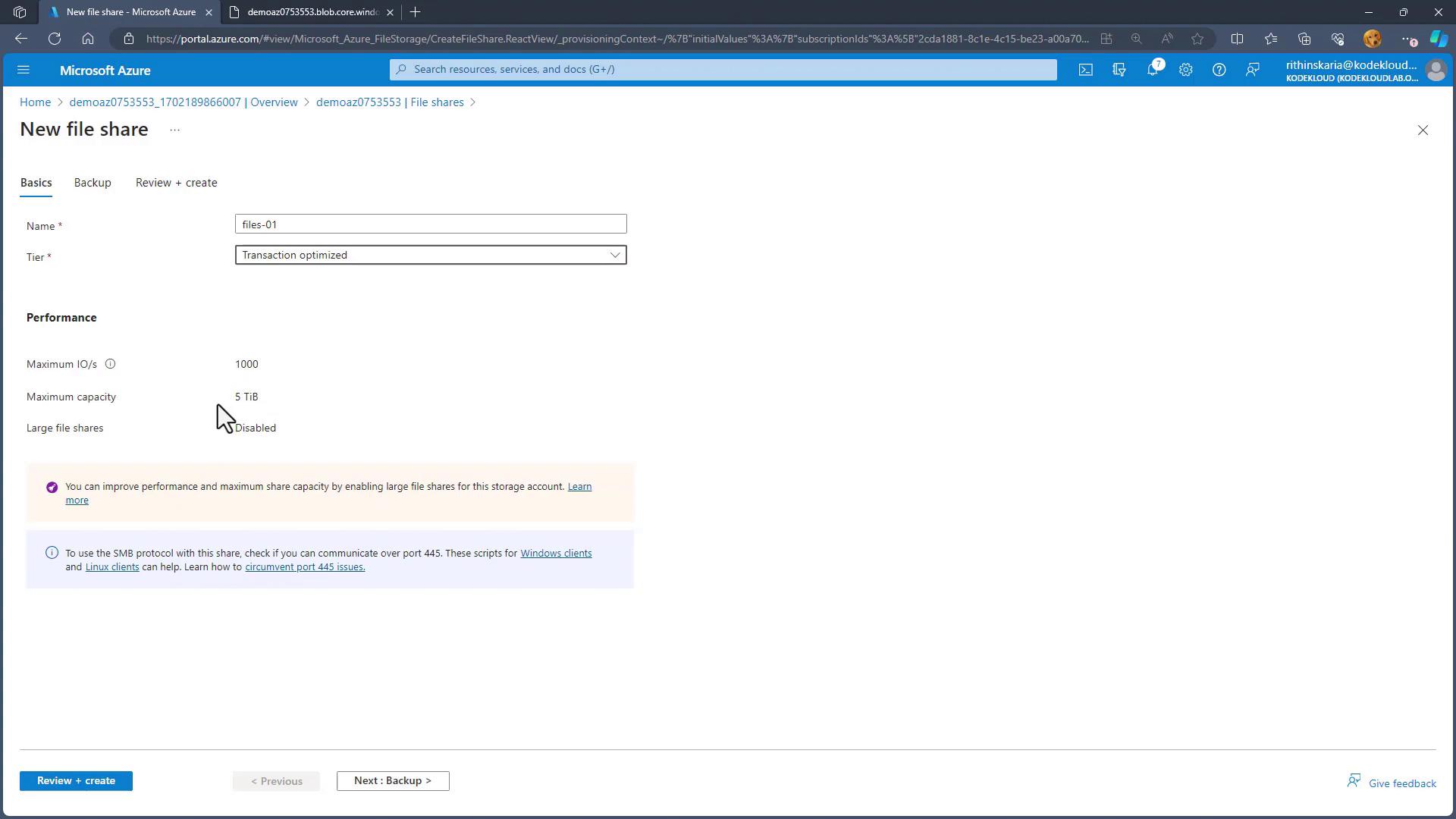Open the ellipsis next to New file share
The height and width of the screenshot is (819, 1456).
click(x=174, y=130)
